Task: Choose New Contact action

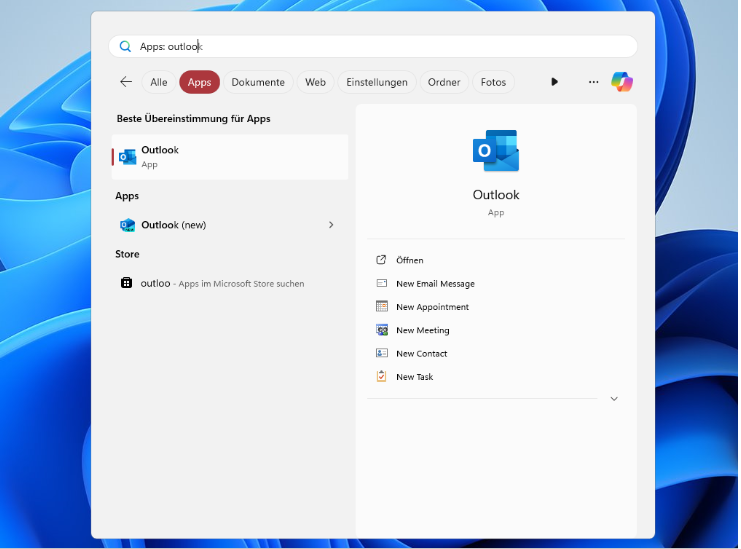Action: [422, 353]
